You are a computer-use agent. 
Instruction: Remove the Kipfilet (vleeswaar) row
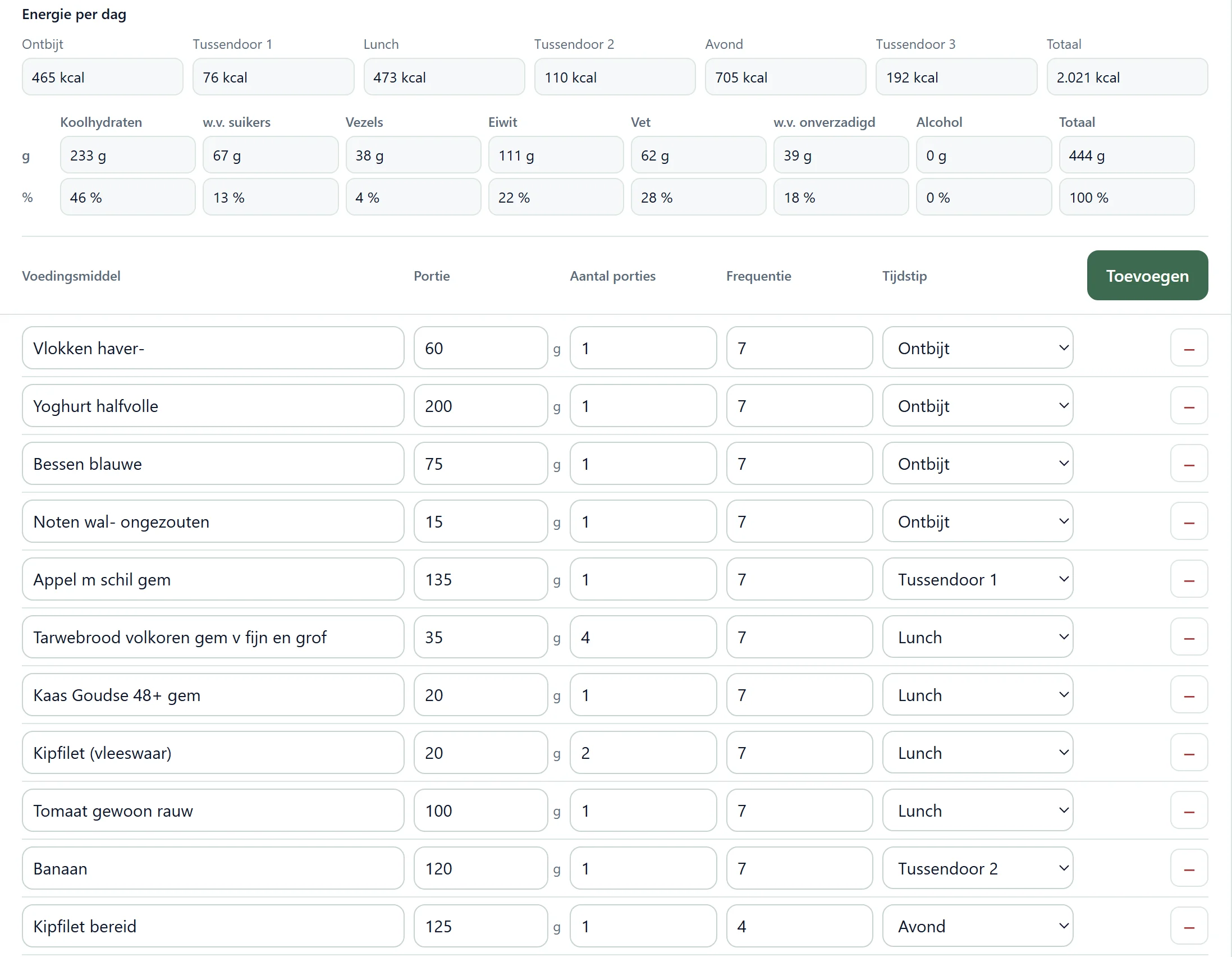[x=1189, y=753]
